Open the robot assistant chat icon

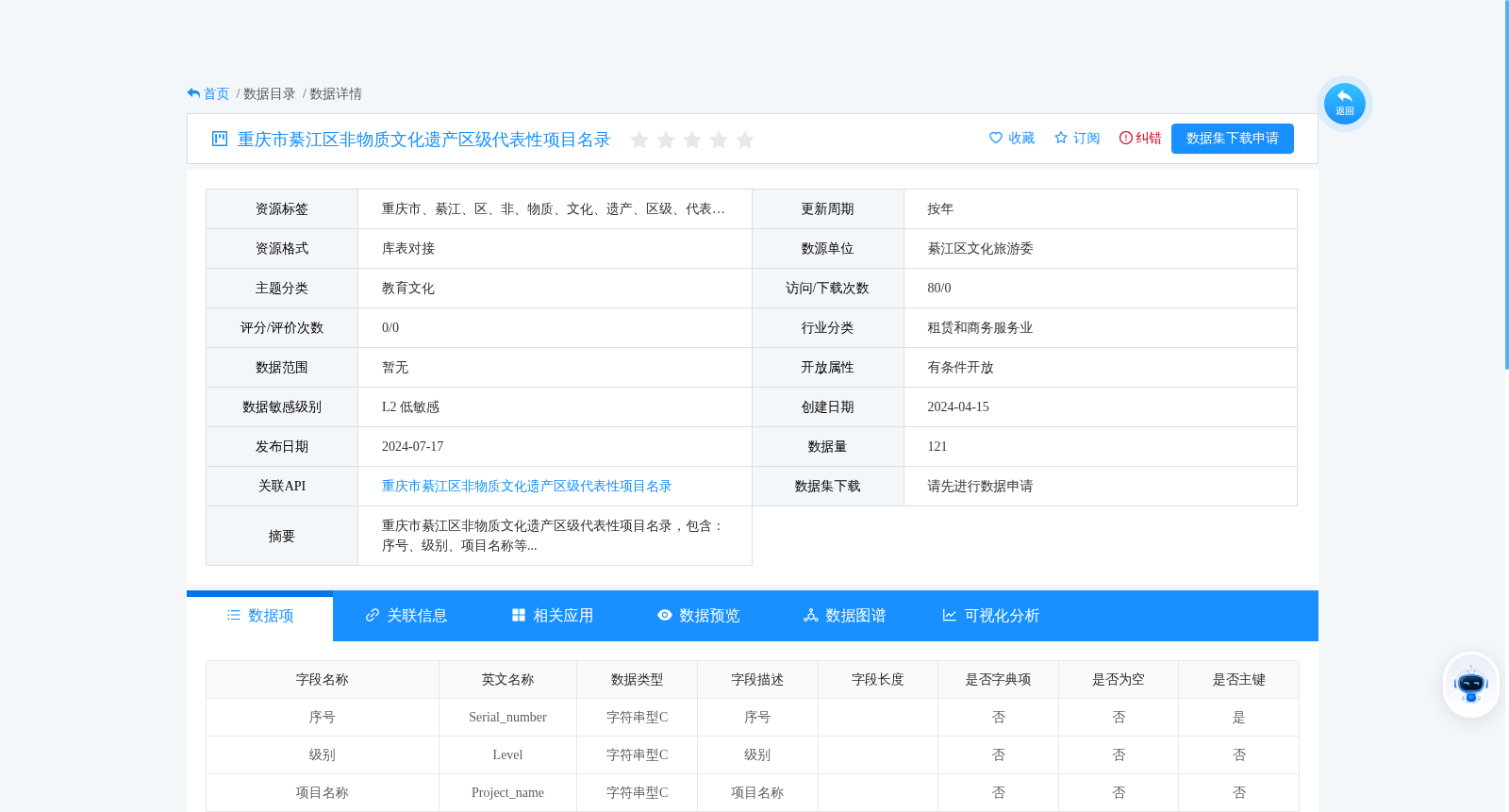1471,685
